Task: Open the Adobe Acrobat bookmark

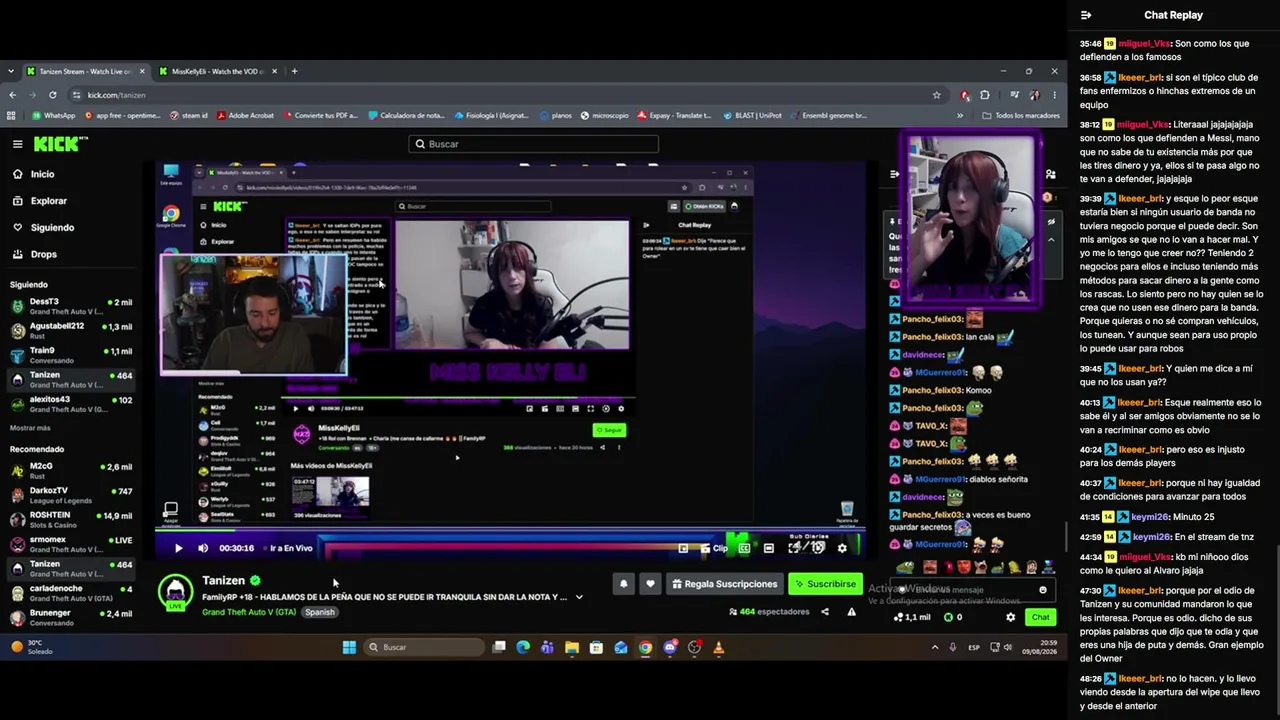Action: pyautogui.click(x=245, y=115)
